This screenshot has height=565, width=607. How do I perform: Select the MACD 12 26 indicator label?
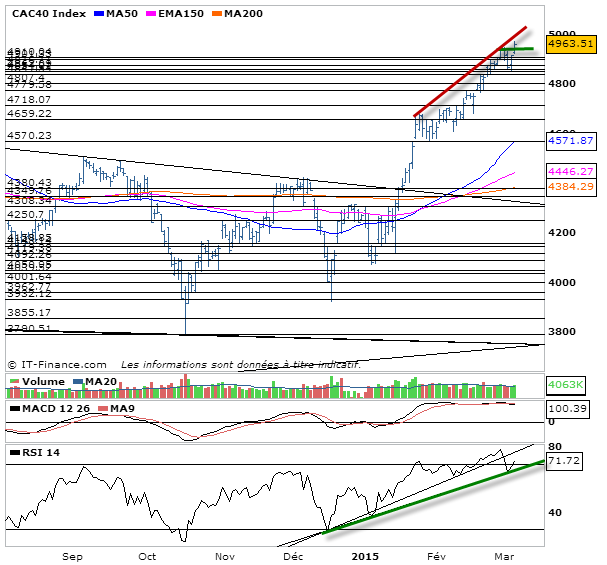point(43,409)
